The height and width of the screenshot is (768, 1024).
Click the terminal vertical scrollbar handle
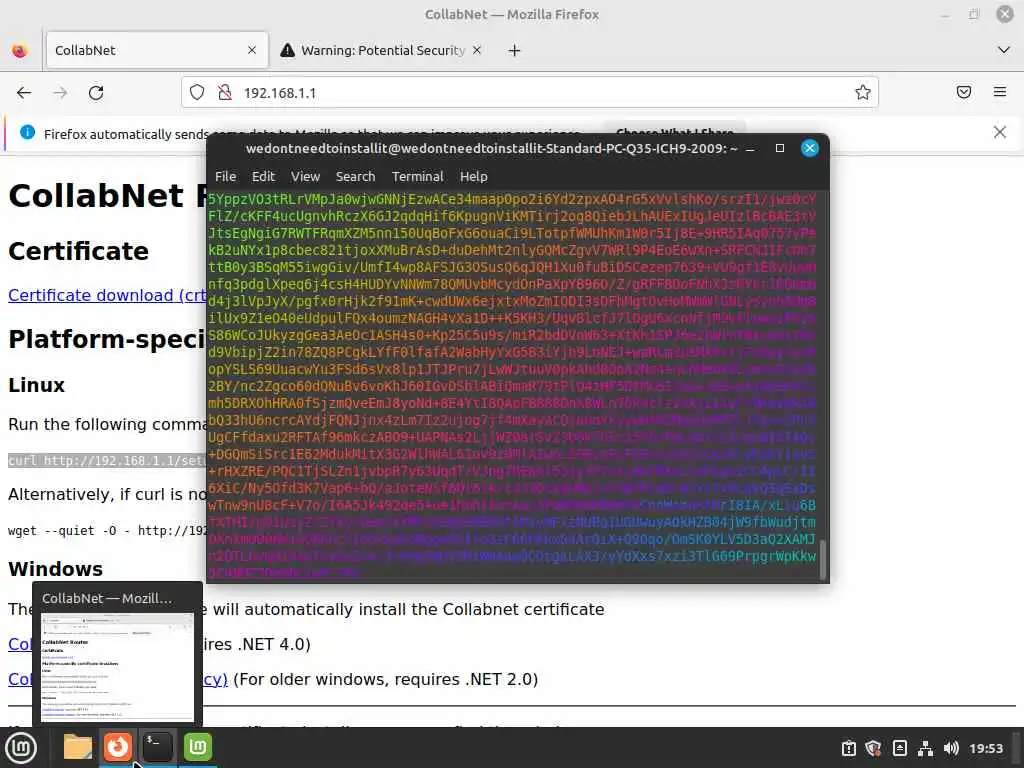tap(823, 560)
